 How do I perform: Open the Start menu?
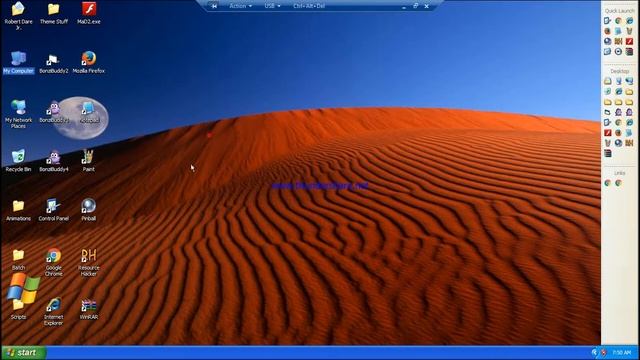tap(23, 353)
